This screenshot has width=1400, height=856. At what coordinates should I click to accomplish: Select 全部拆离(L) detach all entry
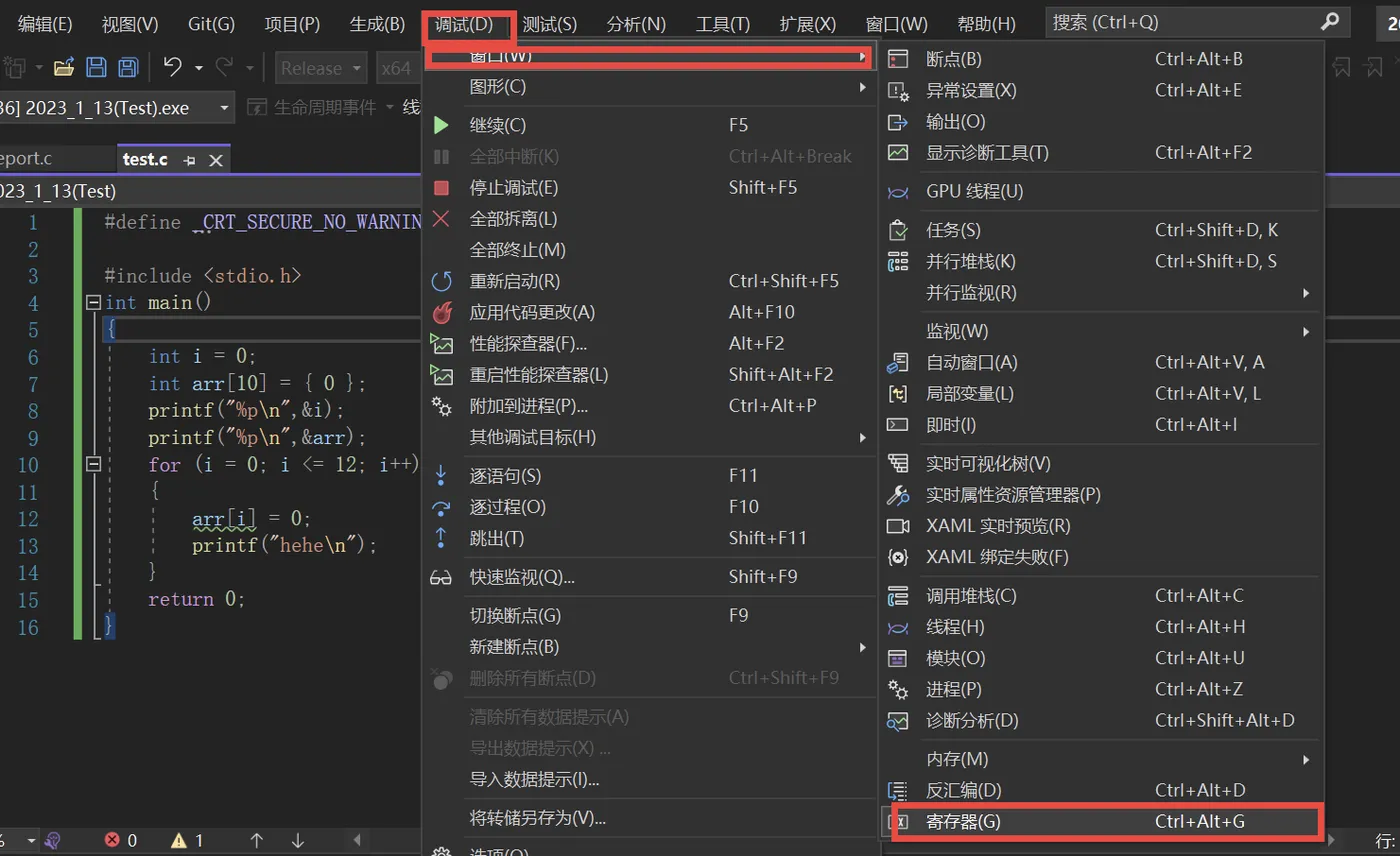pyautogui.click(x=649, y=219)
